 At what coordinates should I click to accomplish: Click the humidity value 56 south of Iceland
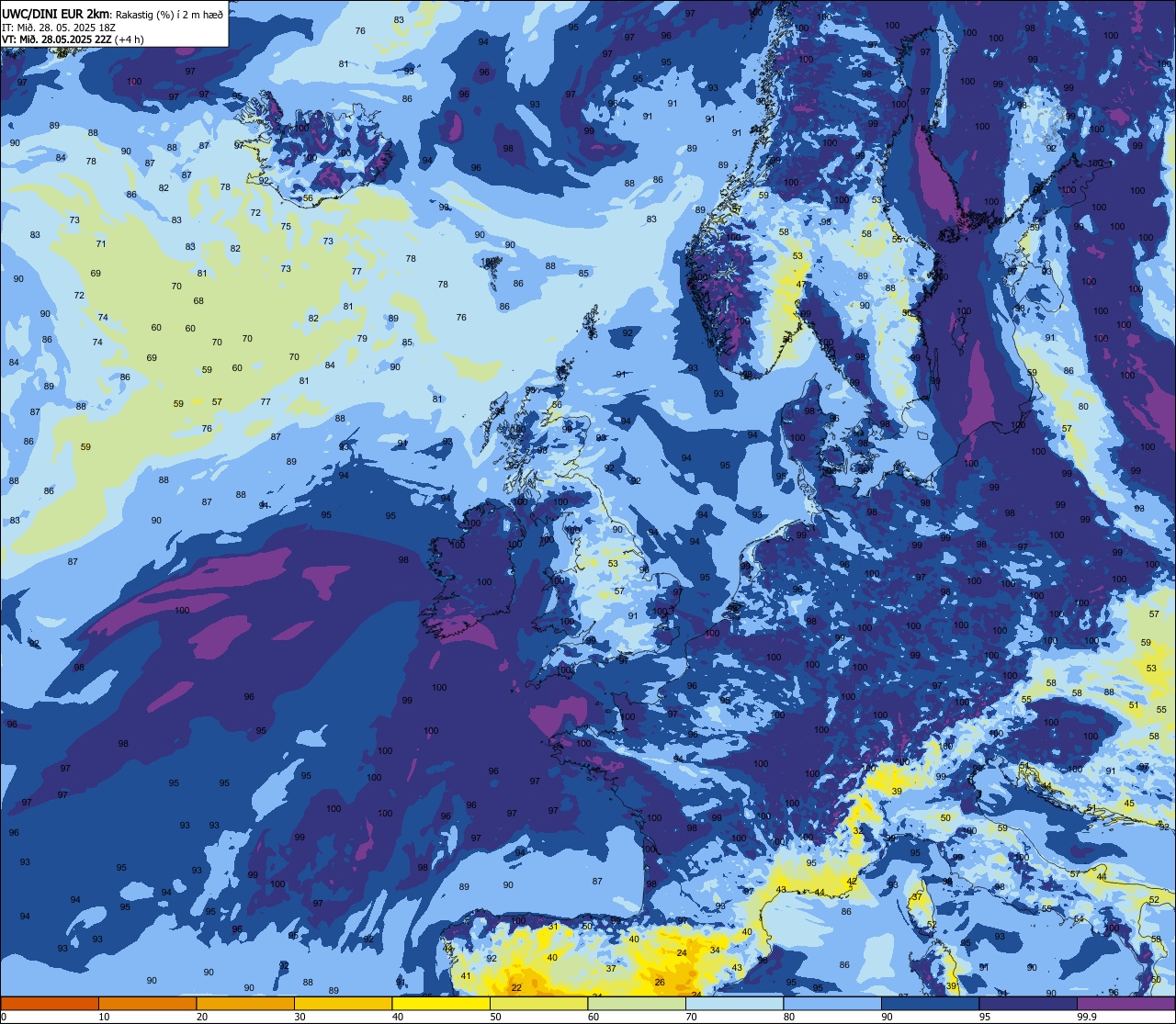pyautogui.click(x=308, y=198)
